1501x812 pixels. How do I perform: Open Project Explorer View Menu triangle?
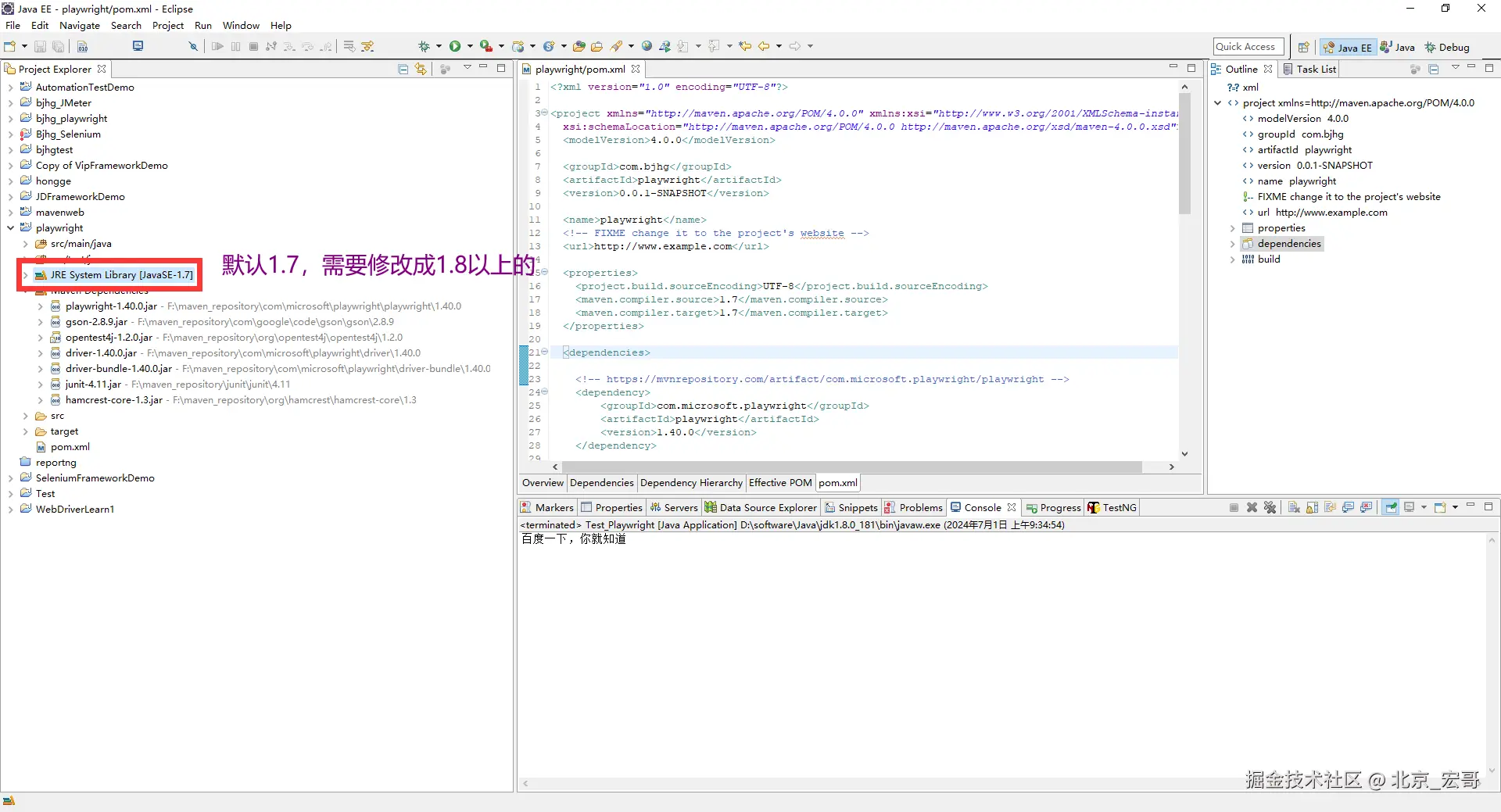(x=467, y=68)
